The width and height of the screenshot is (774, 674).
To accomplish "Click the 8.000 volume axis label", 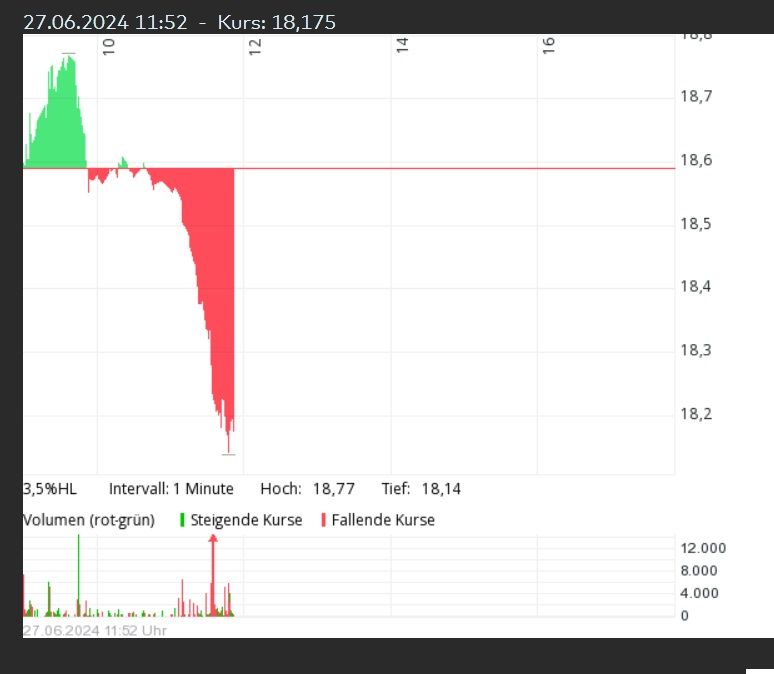I will 698,571.
